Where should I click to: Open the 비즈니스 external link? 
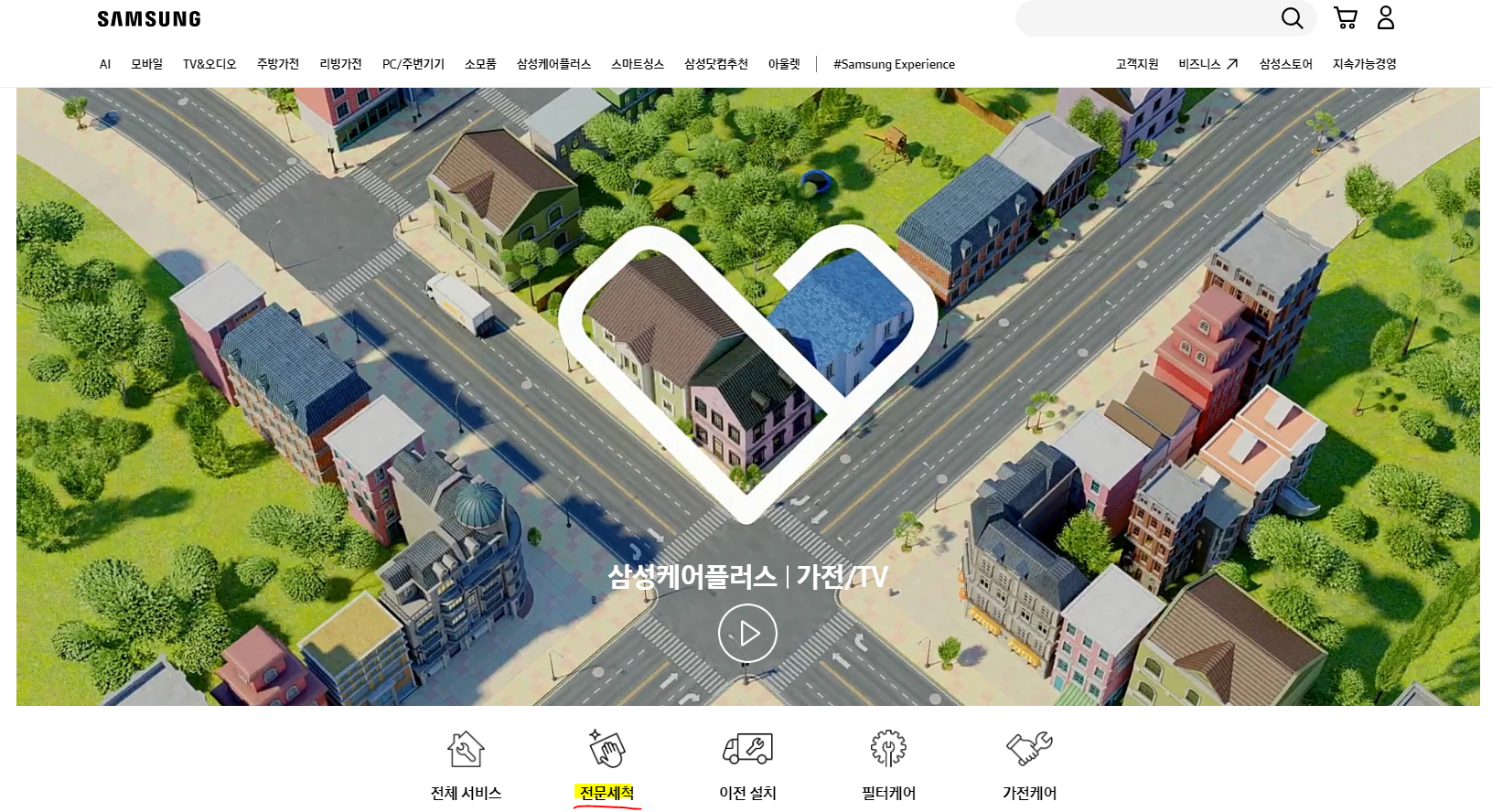pyautogui.click(x=1208, y=64)
